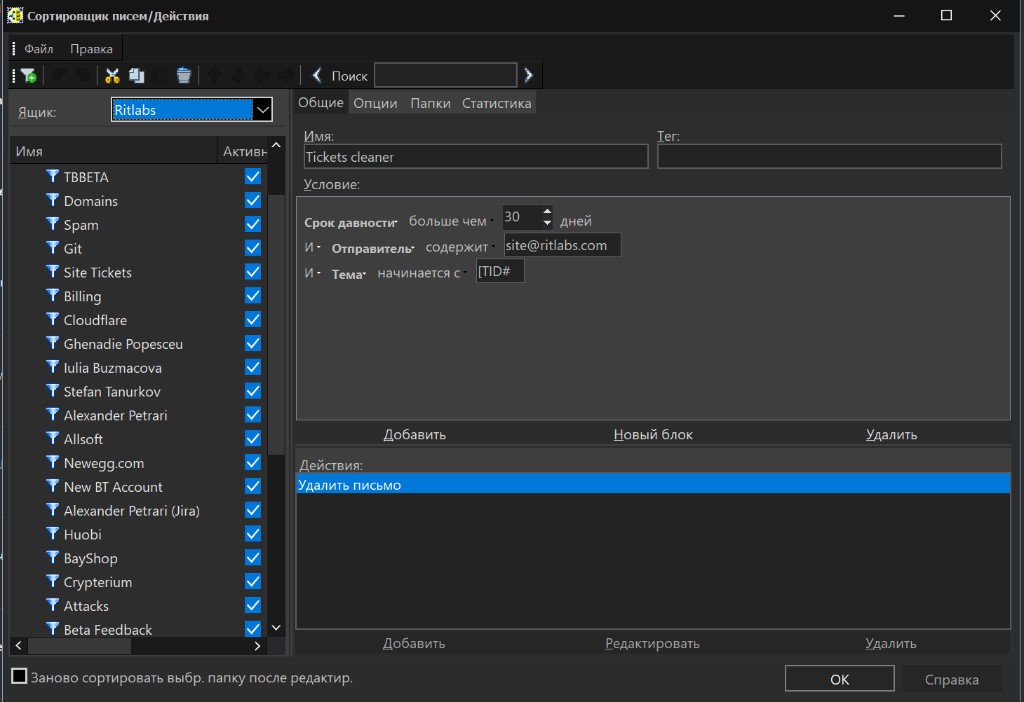
Task: Click the filter icon next to Allsoft
Action: click(x=53, y=438)
